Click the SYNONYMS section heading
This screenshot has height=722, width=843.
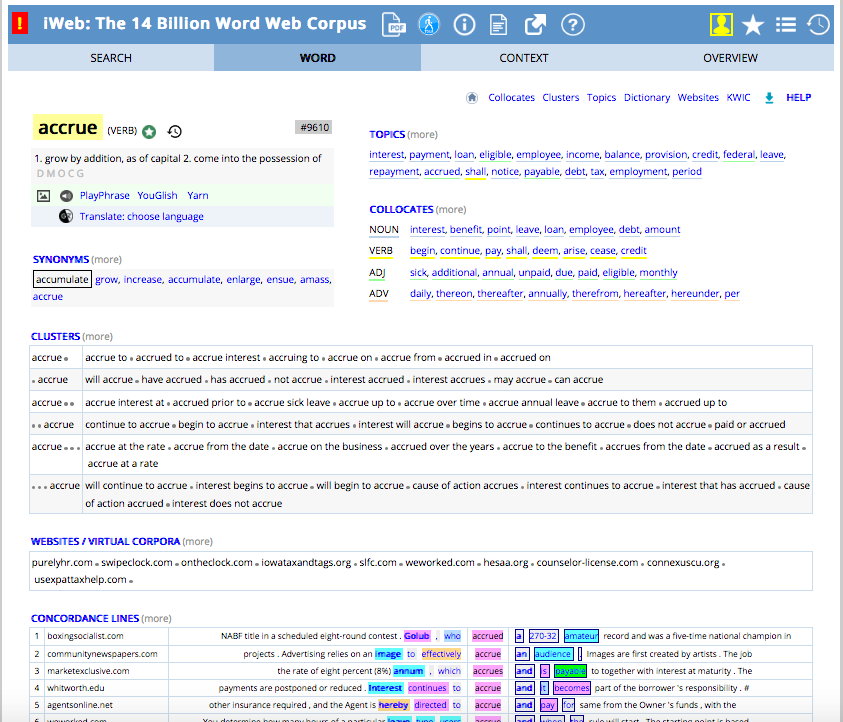[61, 260]
